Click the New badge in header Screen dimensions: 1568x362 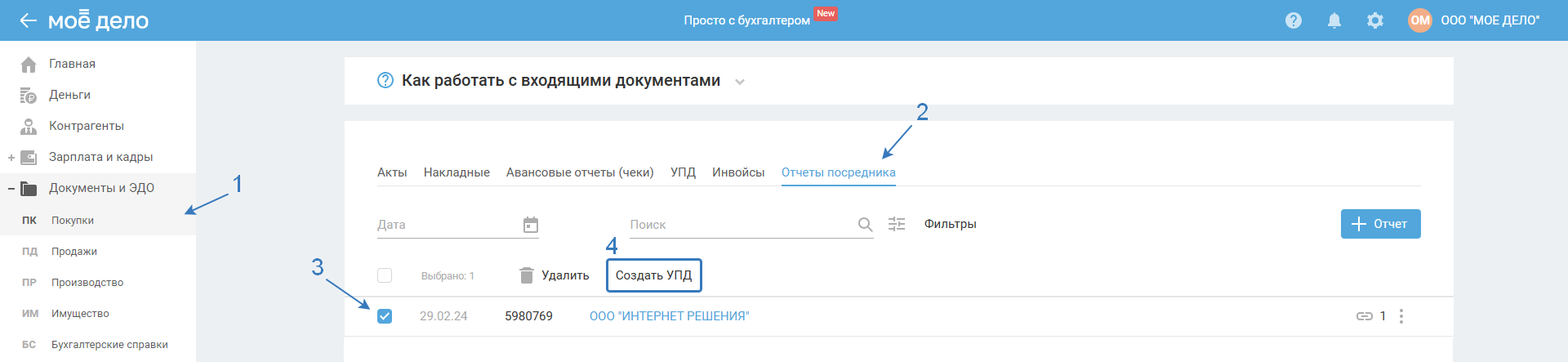pyautogui.click(x=826, y=13)
